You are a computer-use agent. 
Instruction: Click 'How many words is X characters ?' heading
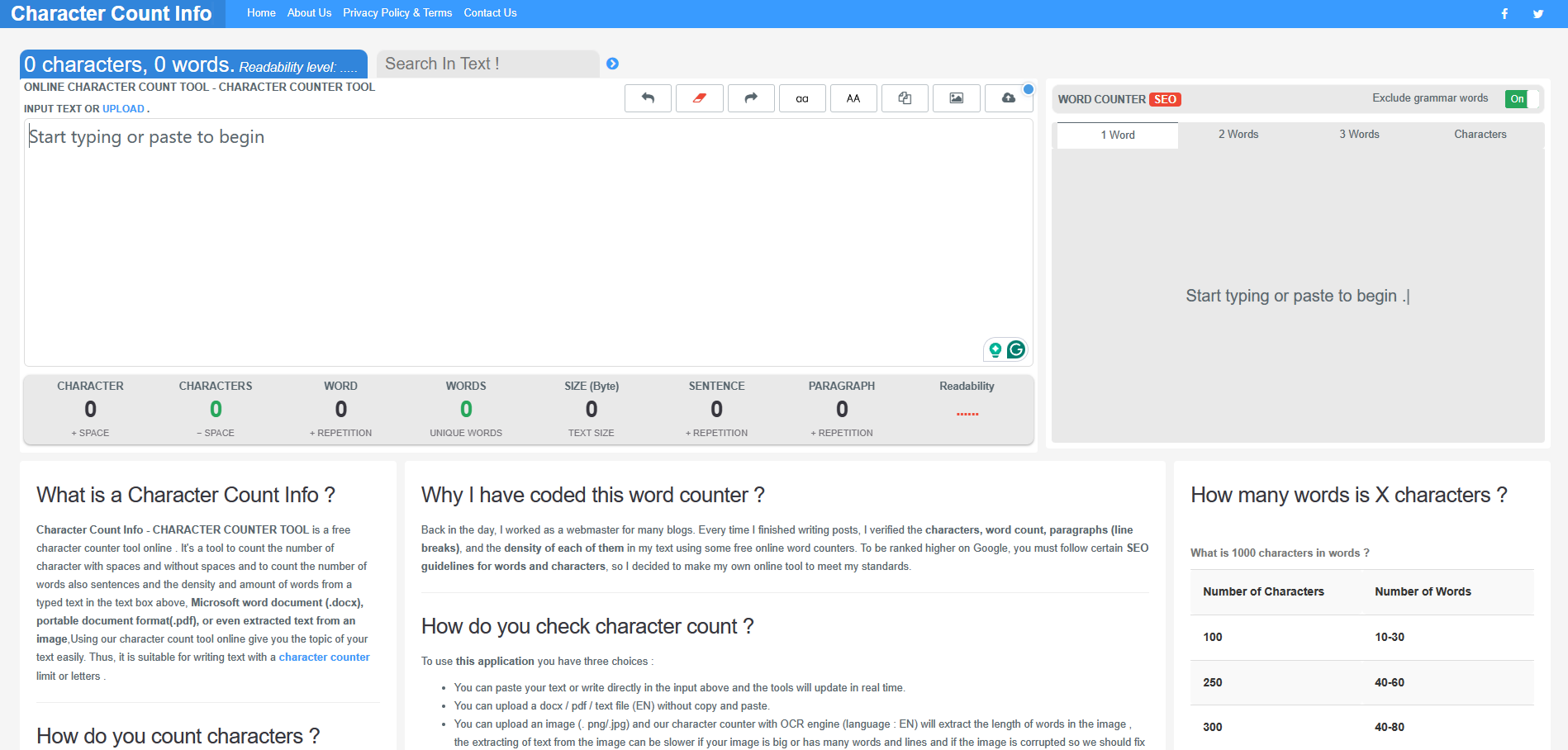coord(1349,495)
